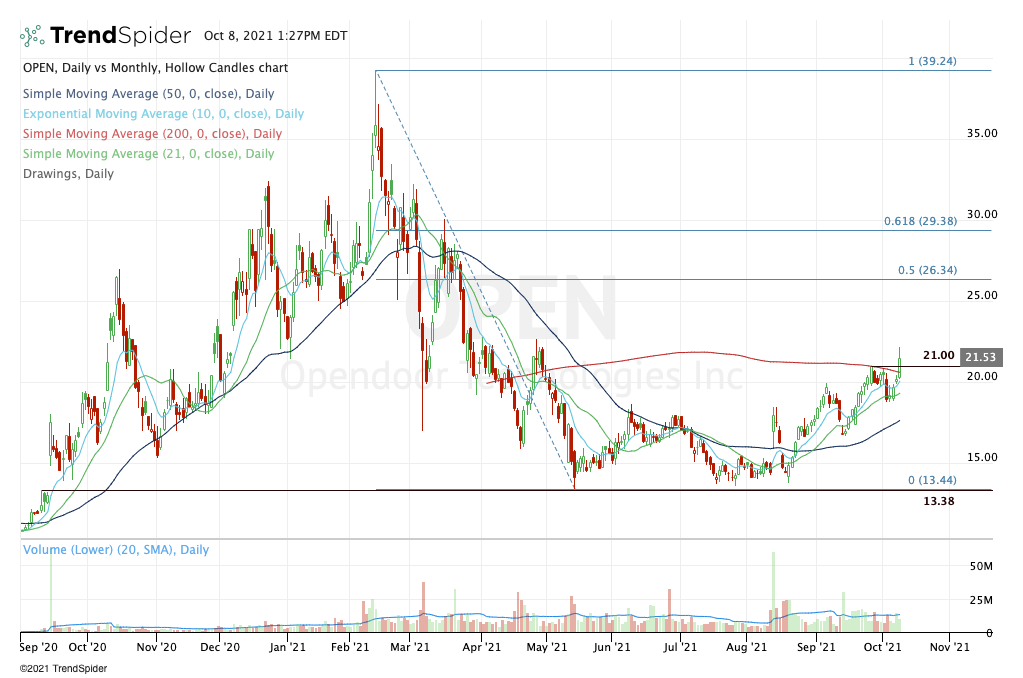Click the ©2021 TrendSpider copyright text

[x=62, y=668]
